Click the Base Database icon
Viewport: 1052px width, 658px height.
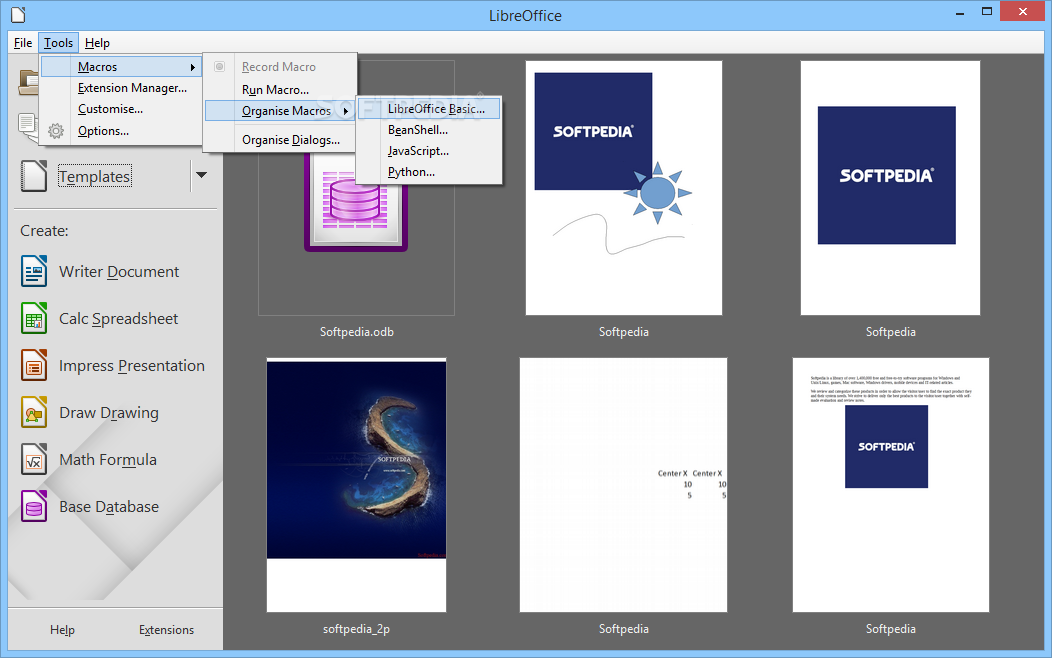pos(34,506)
